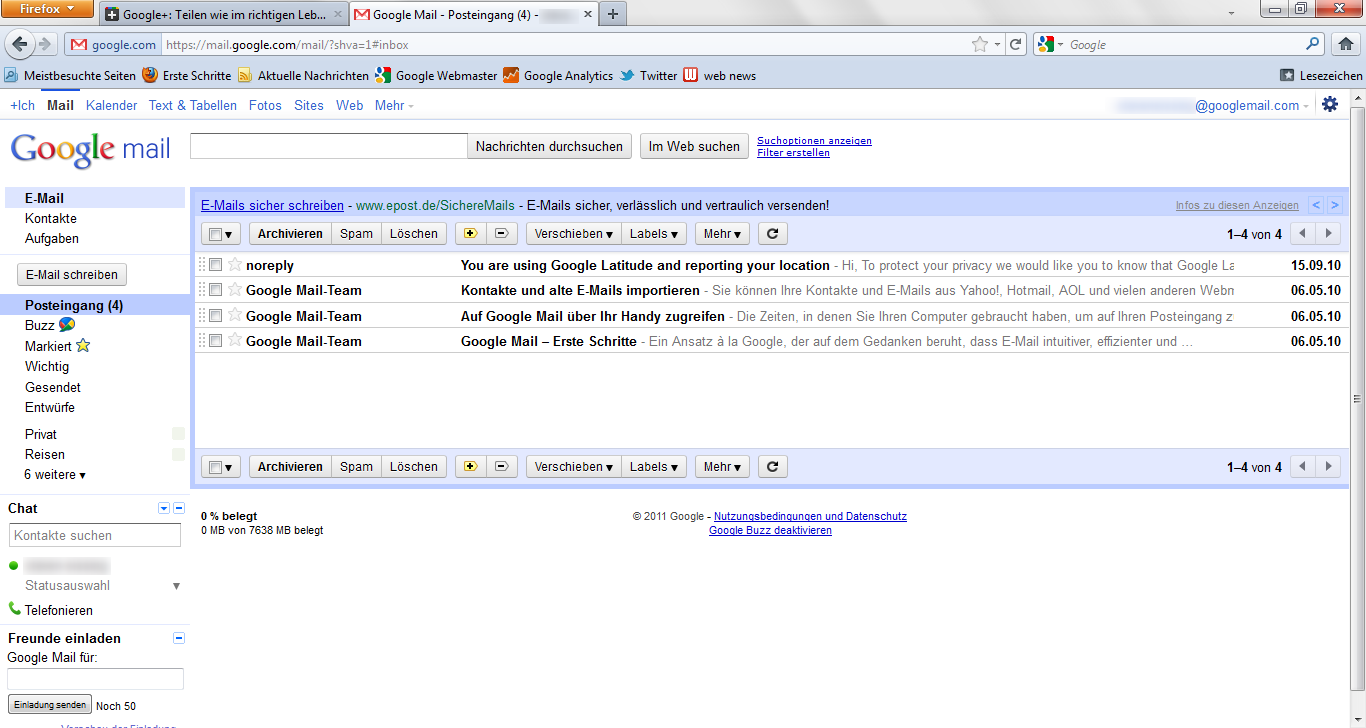Refresh the inbox with the reload icon

click(x=770, y=233)
